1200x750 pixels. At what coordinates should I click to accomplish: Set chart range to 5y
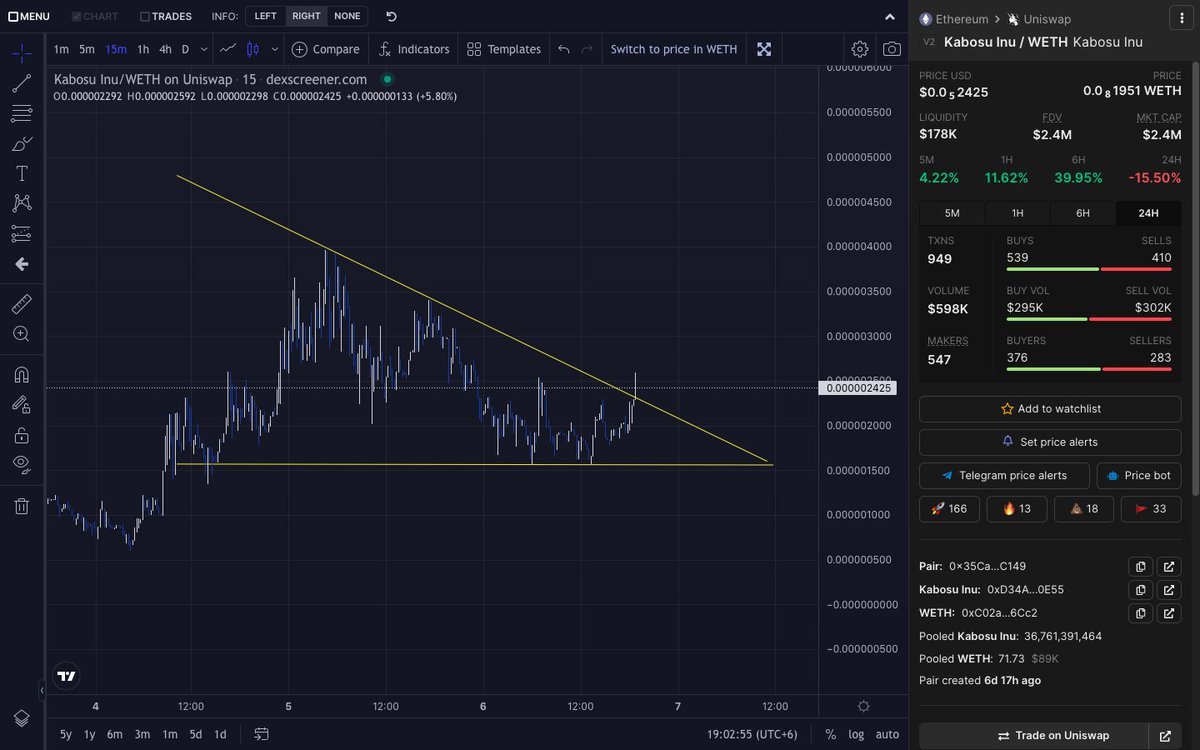(65, 734)
